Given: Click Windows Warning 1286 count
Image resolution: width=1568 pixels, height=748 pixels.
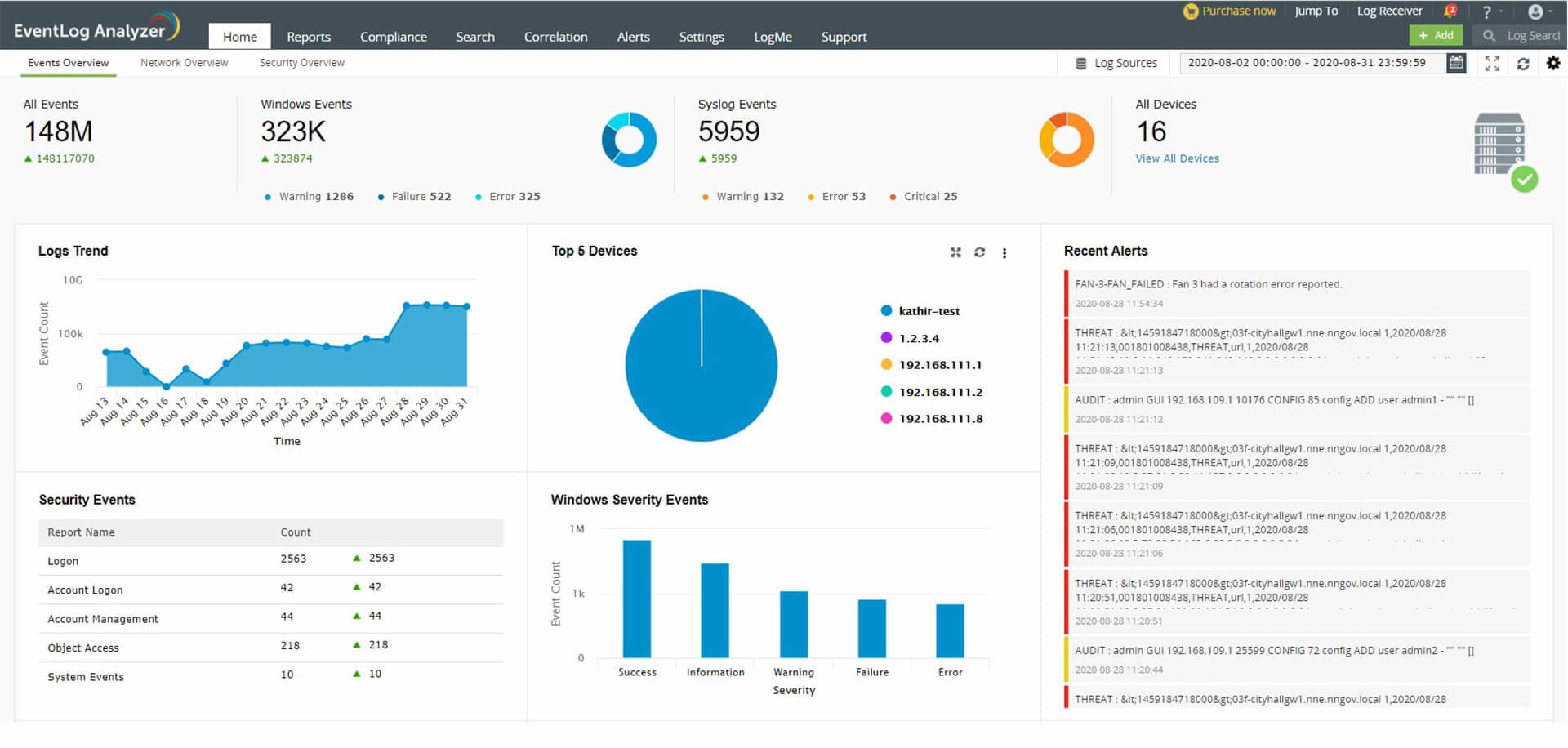Looking at the screenshot, I should point(309,197).
